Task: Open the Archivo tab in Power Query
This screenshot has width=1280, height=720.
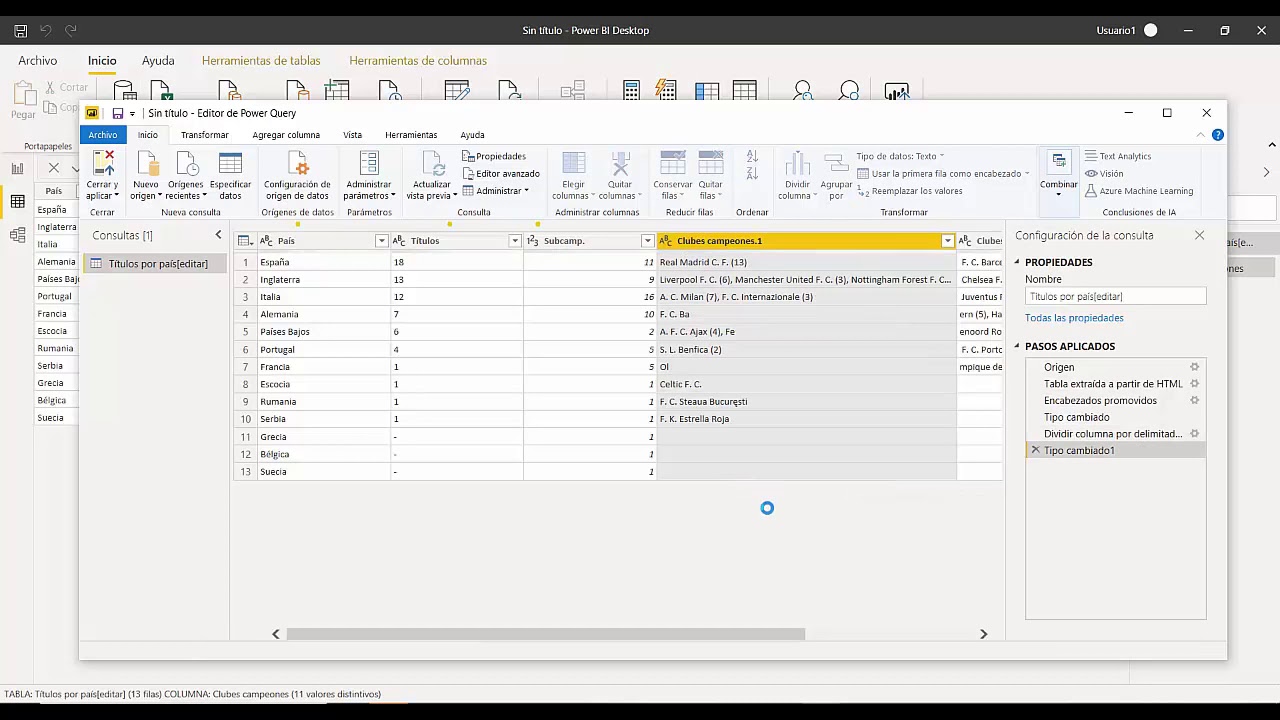Action: (102, 135)
